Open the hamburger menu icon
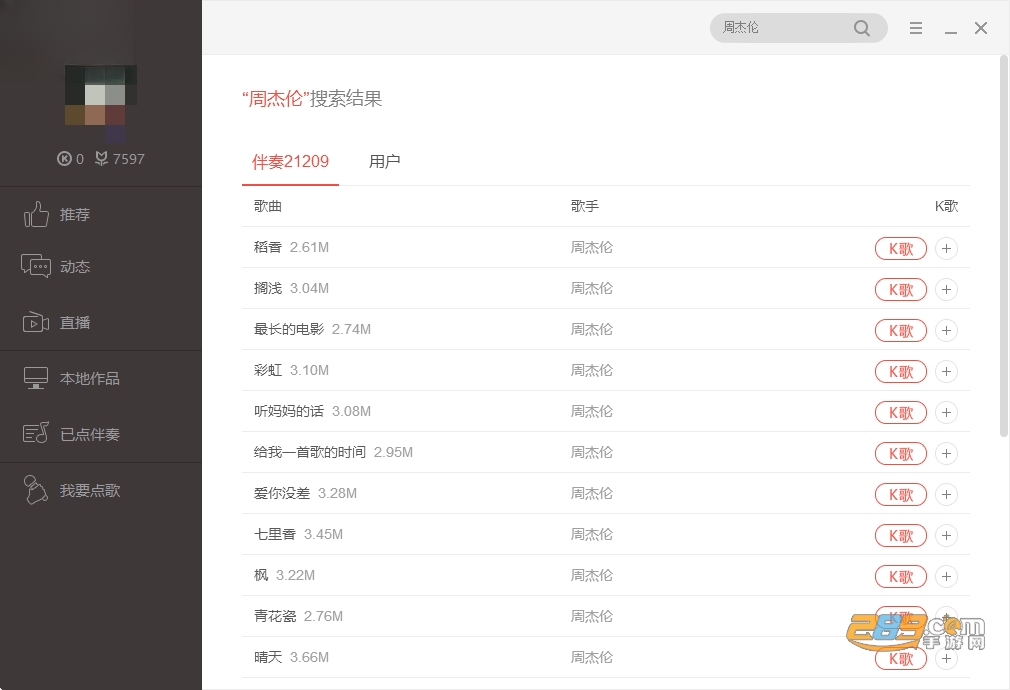 pos(915,28)
